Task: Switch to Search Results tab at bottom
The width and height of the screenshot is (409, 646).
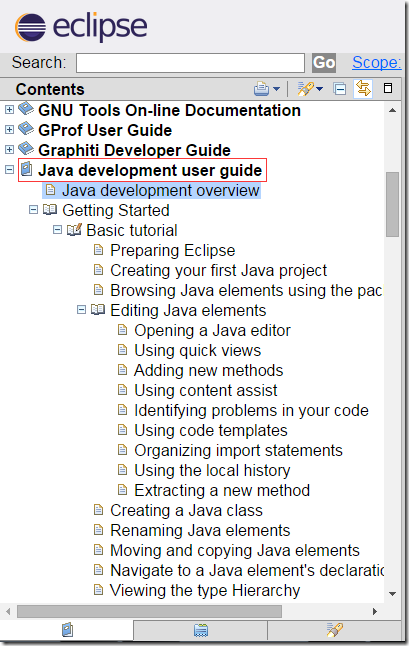Action: 334,630
